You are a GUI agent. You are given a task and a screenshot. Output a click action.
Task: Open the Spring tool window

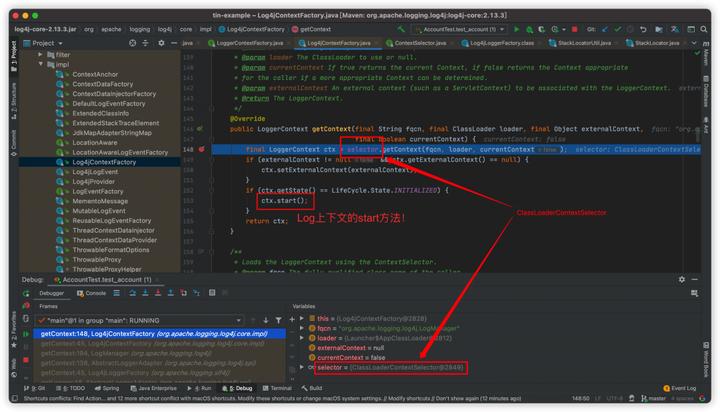[107, 388]
